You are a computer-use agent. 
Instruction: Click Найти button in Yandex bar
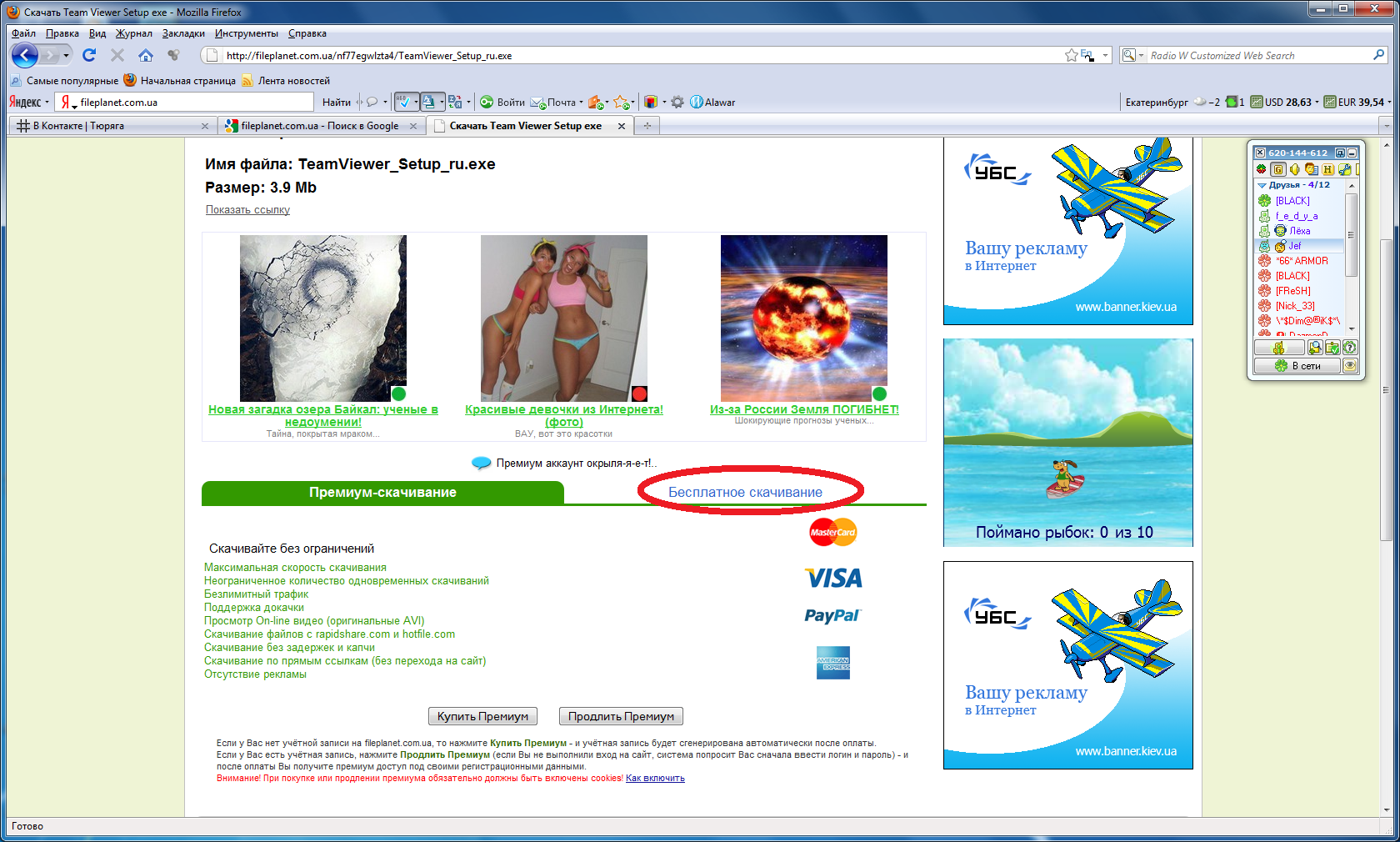[337, 102]
